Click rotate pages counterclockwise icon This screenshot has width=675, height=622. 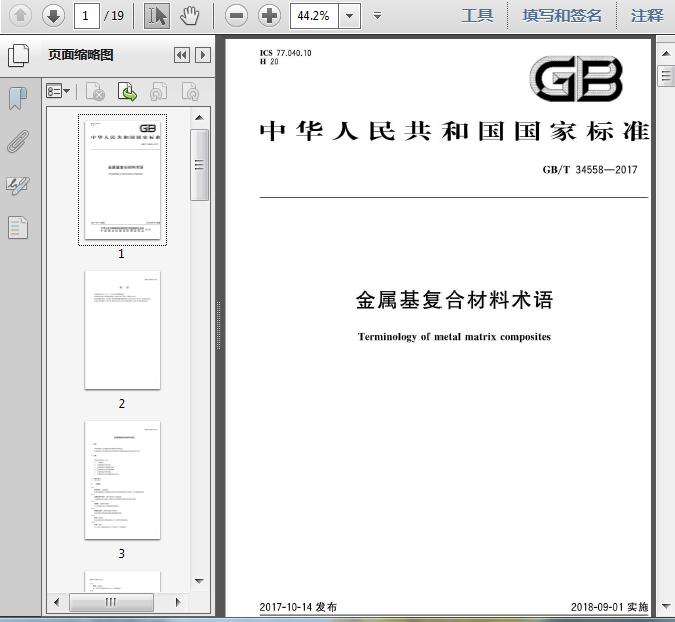158,92
